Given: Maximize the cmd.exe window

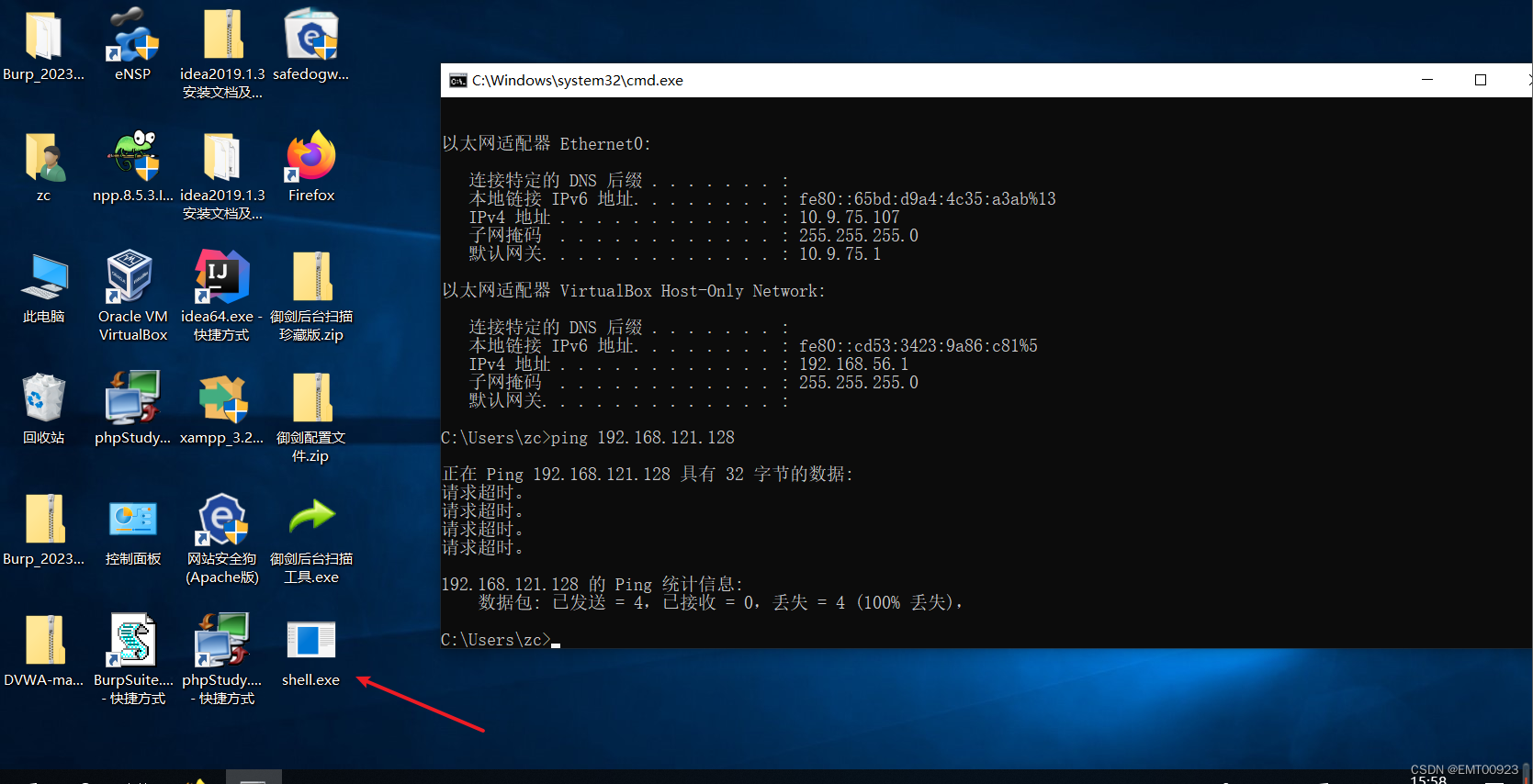Looking at the screenshot, I should pyautogui.click(x=1481, y=80).
